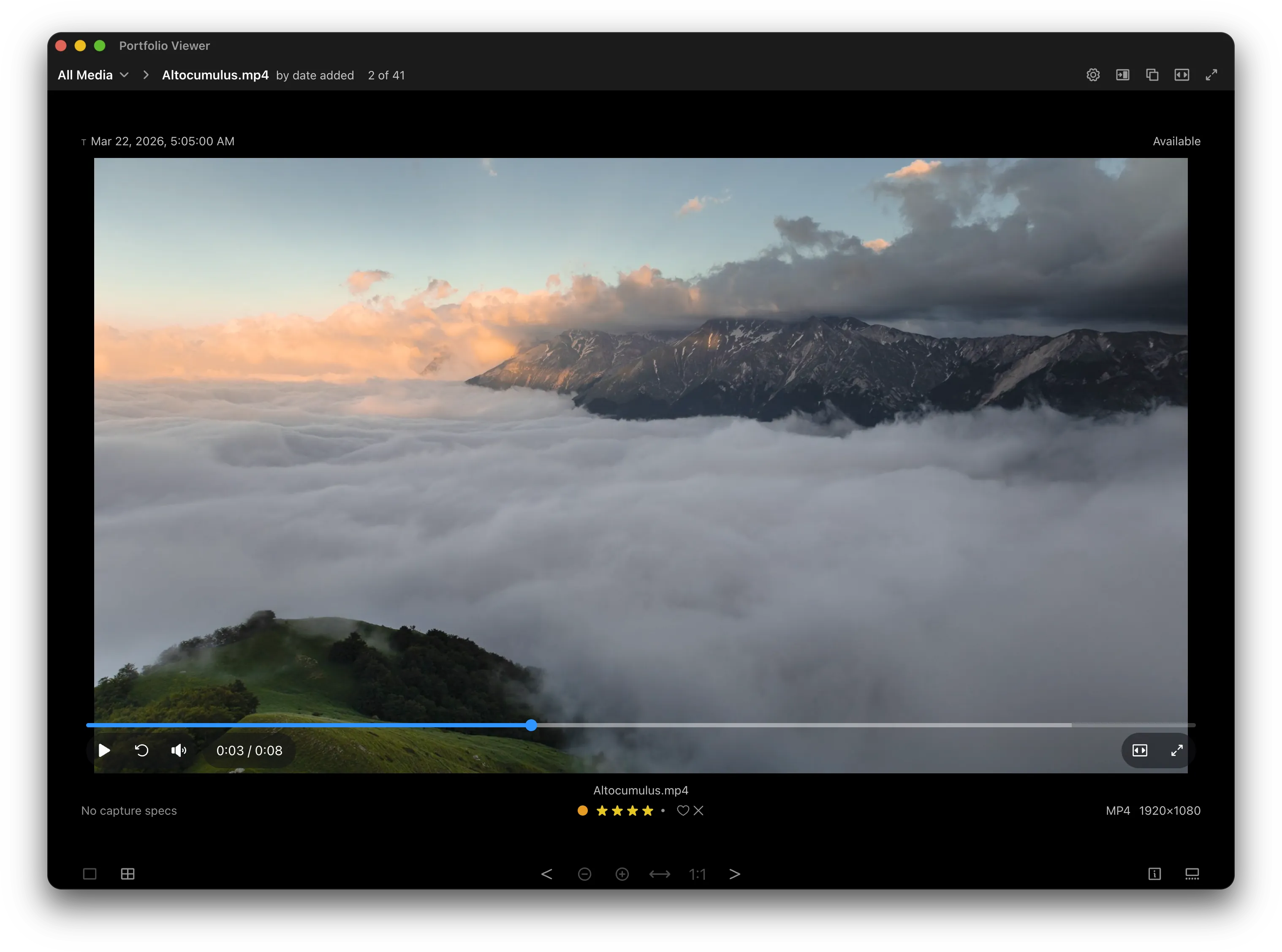Toggle the filmstrip icon at bottom right
Viewport: 1282px width, 952px height.
click(x=1192, y=873)
